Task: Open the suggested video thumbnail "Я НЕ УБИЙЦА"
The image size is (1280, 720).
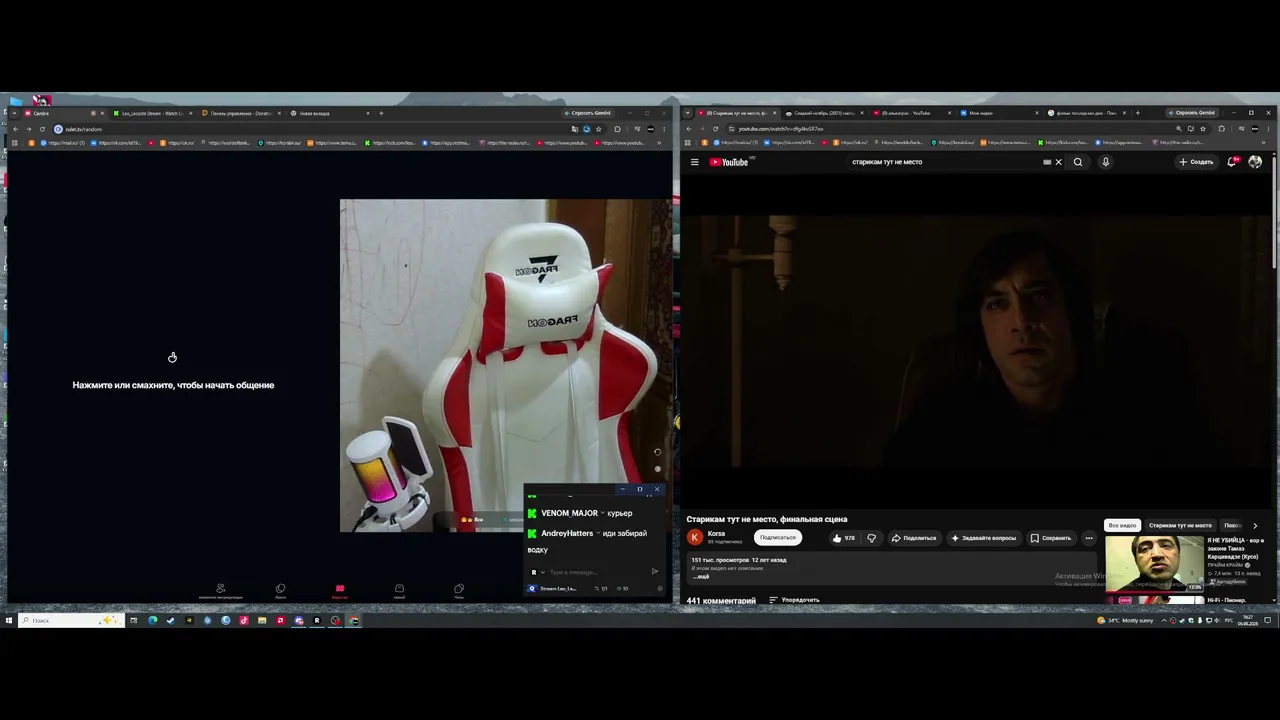Action: (1154, 564)
